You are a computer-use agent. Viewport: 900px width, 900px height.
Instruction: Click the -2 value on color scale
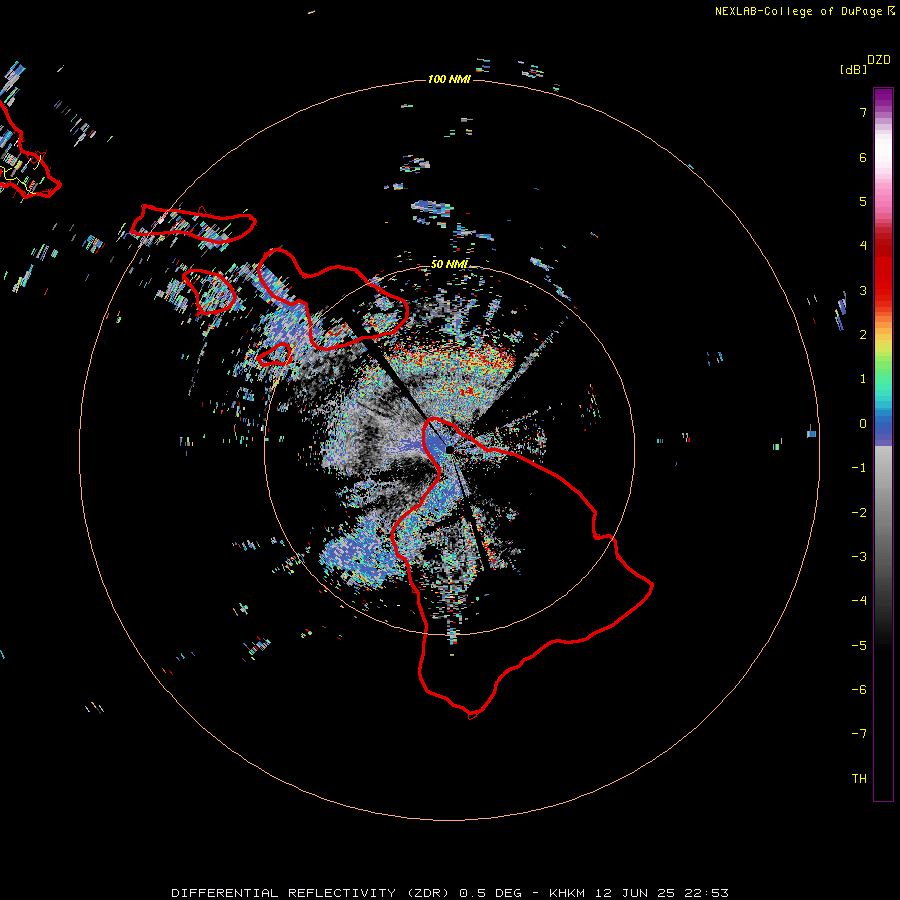coord(859,513)
